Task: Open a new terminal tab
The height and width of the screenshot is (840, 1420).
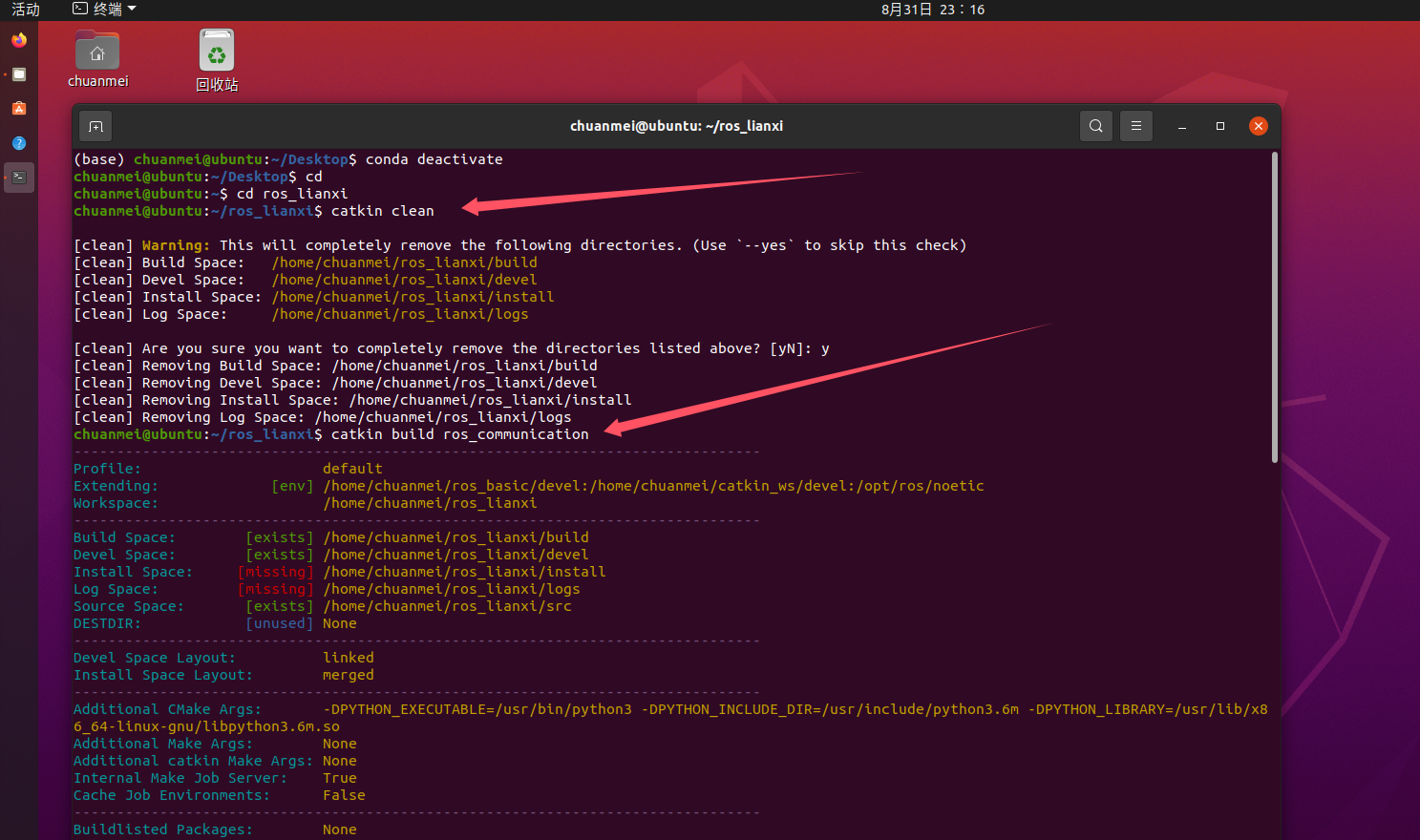Action: click(94, 125)
